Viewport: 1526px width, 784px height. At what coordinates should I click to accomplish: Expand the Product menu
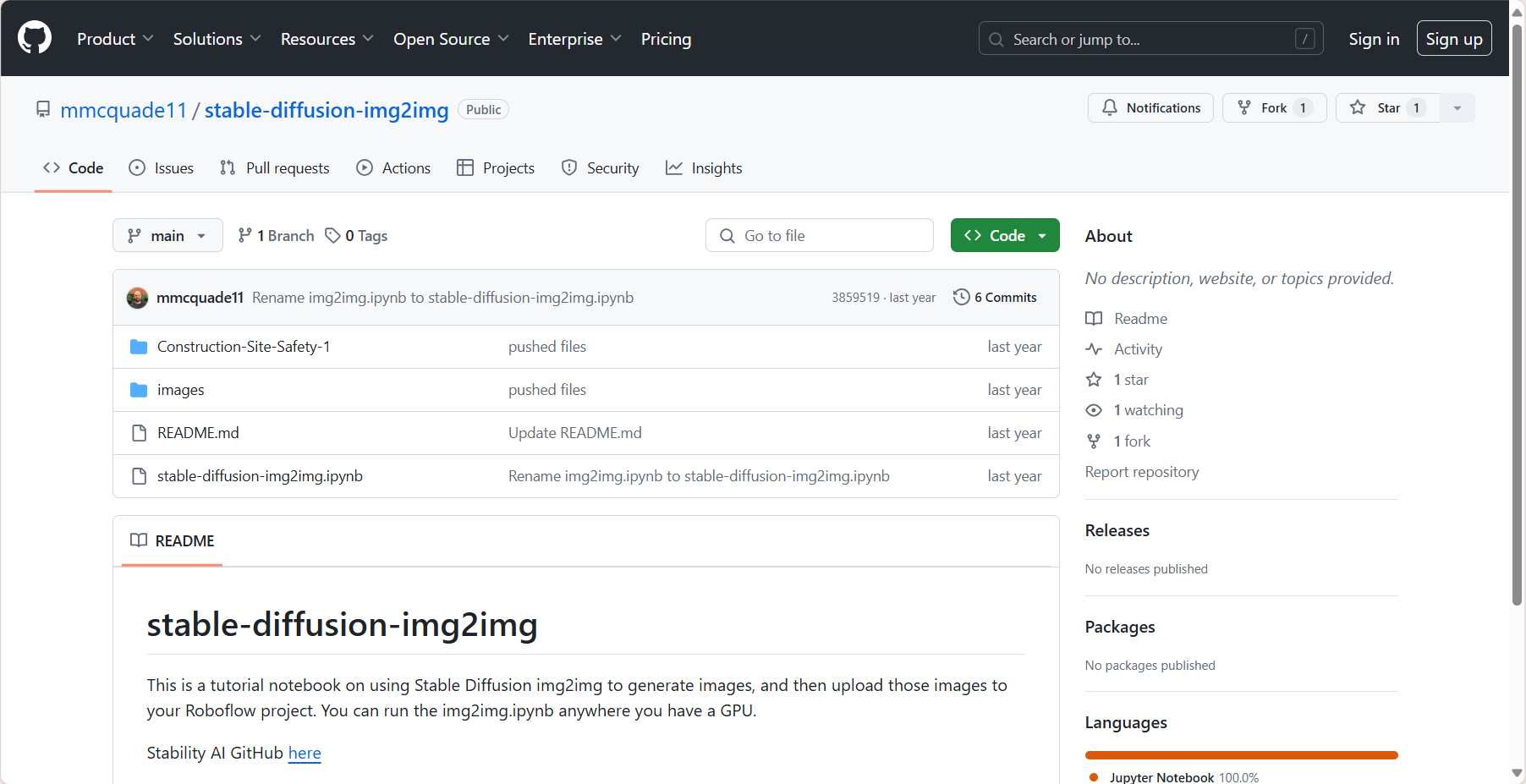[115, 39]
